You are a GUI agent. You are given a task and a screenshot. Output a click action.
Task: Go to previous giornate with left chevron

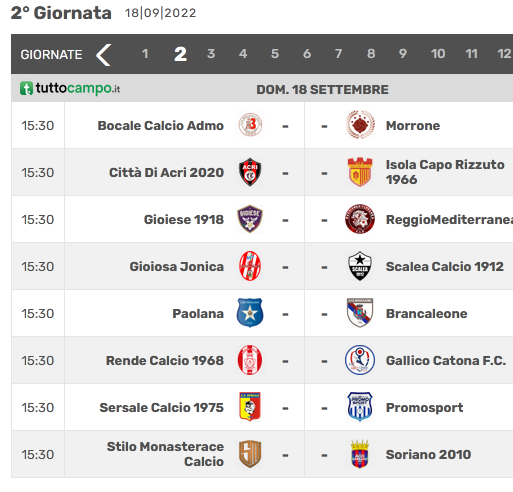tap(103, 55)
